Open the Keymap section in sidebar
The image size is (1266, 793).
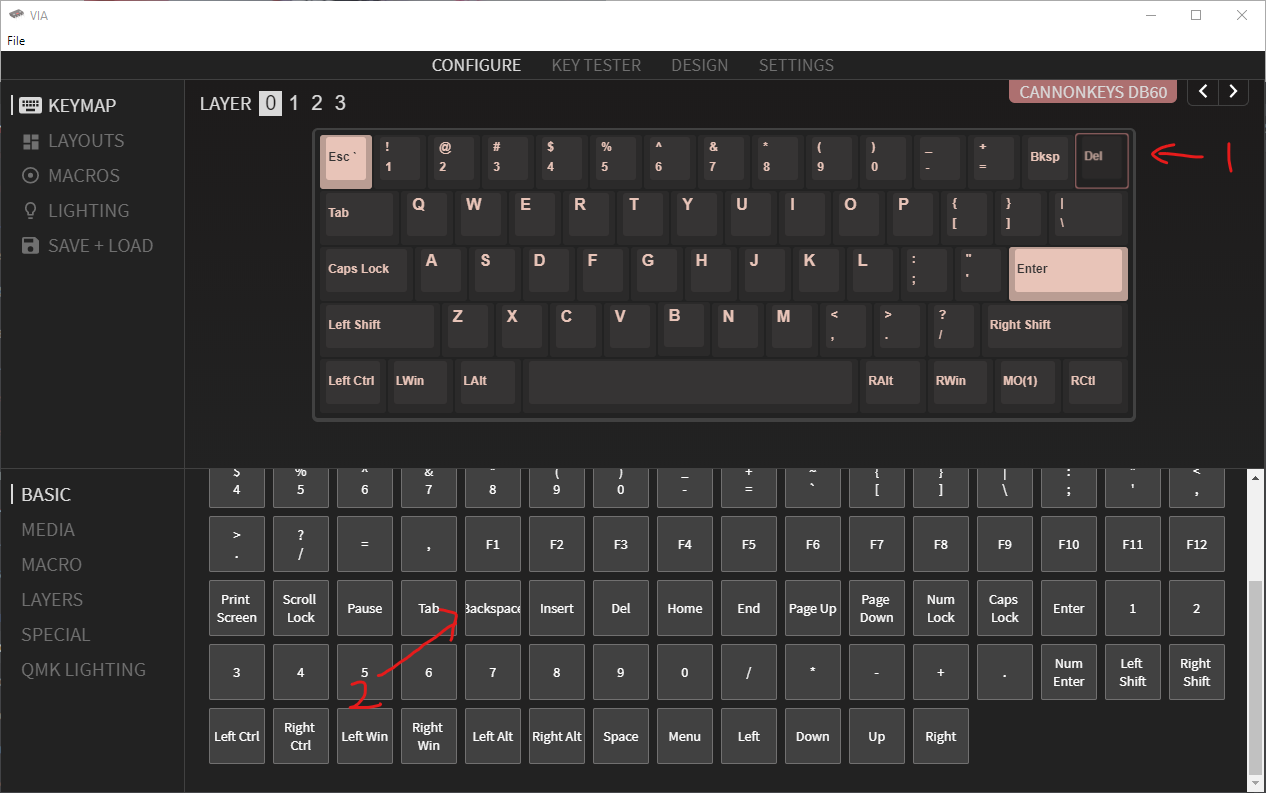(82, 105)
